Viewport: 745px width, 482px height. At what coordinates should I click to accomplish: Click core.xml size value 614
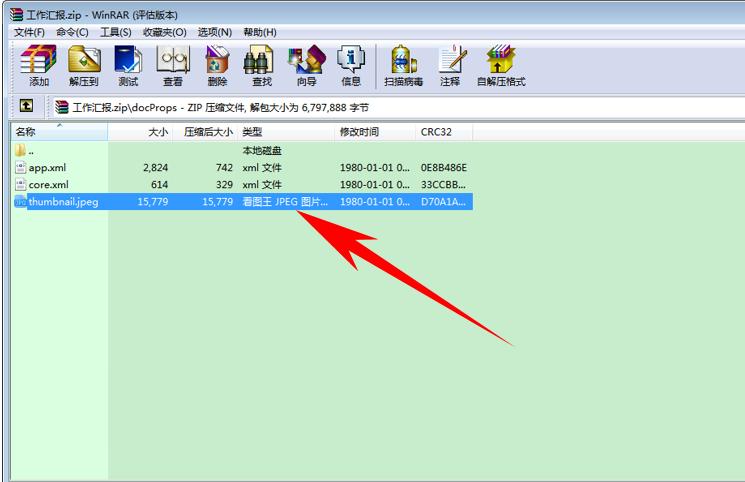coord(159,185)
